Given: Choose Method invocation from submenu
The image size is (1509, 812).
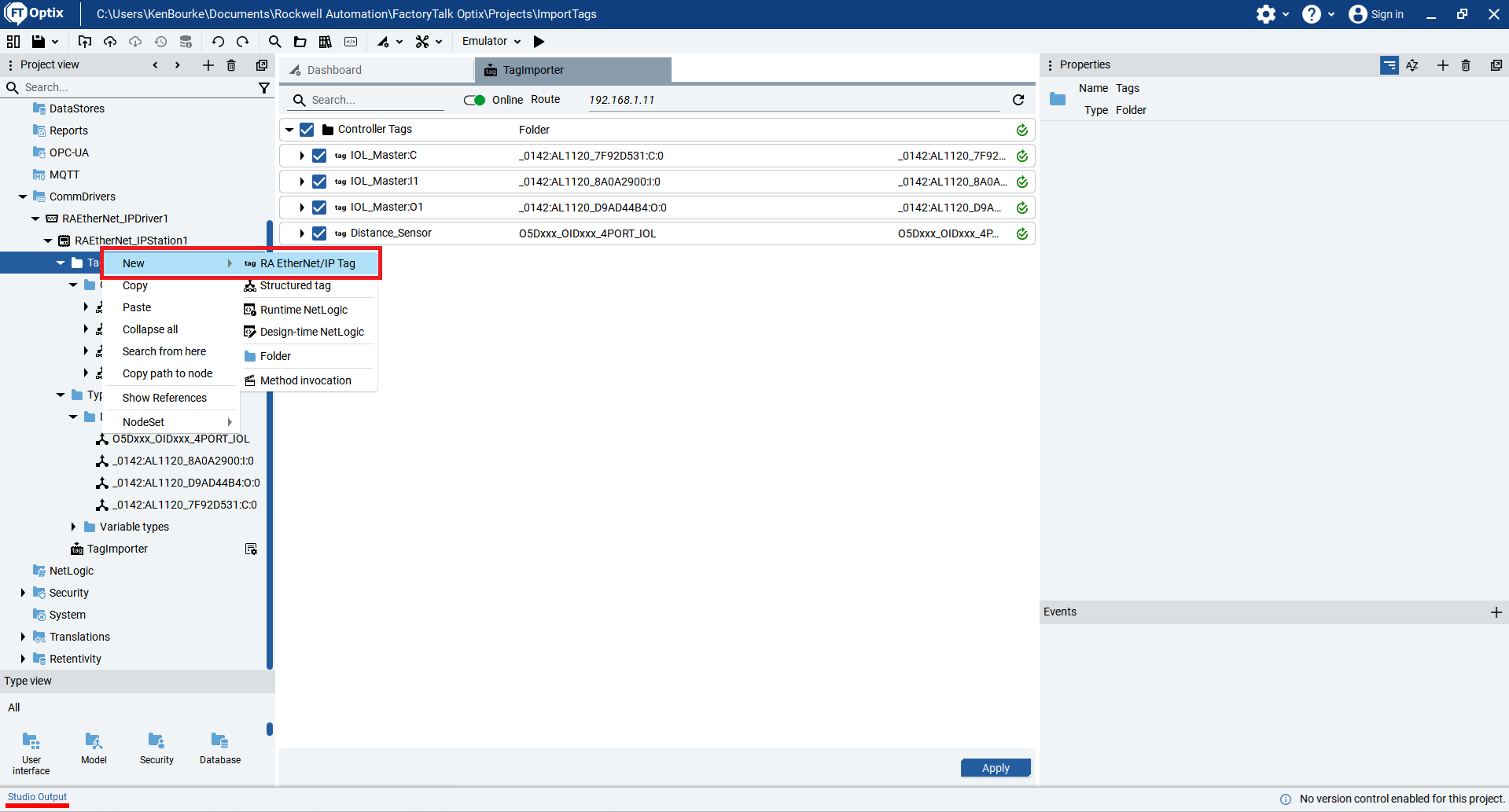Looking at the screenshot, I should point(306,380).
